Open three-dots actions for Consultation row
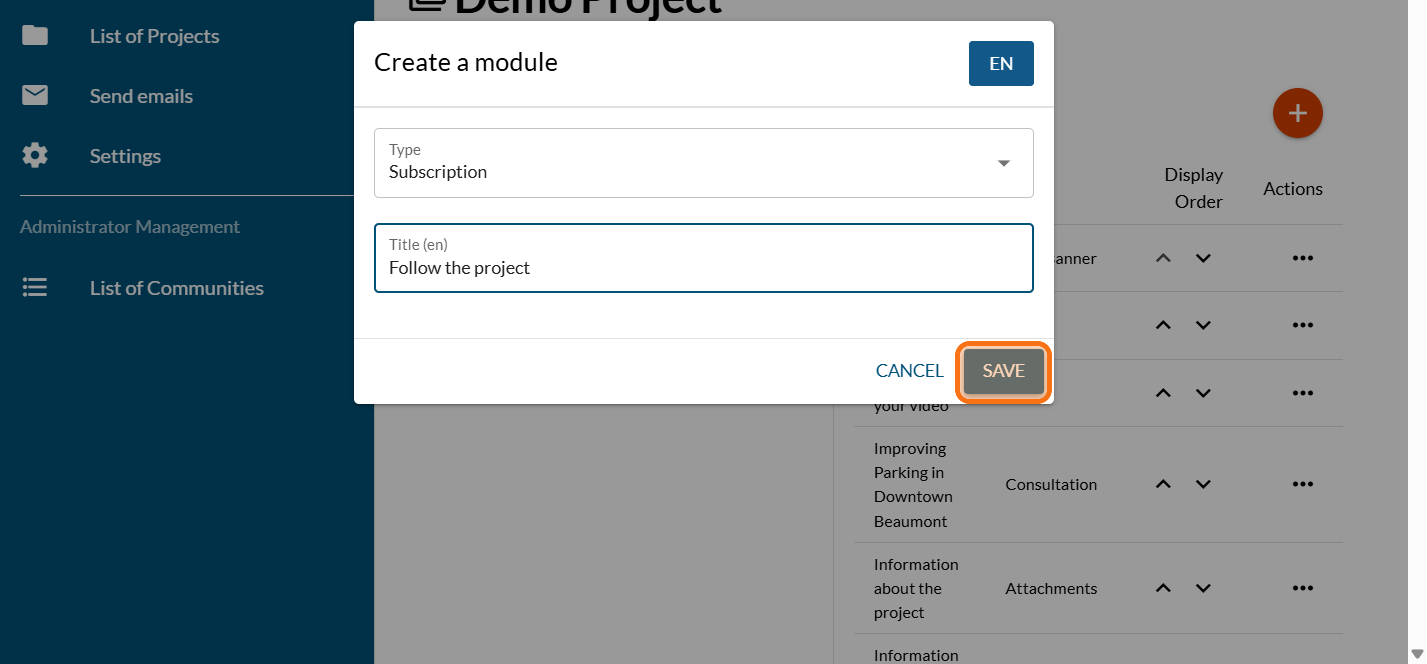Screen dimensions: 1427x664 pyautogui.click(x=1301, y=484)
